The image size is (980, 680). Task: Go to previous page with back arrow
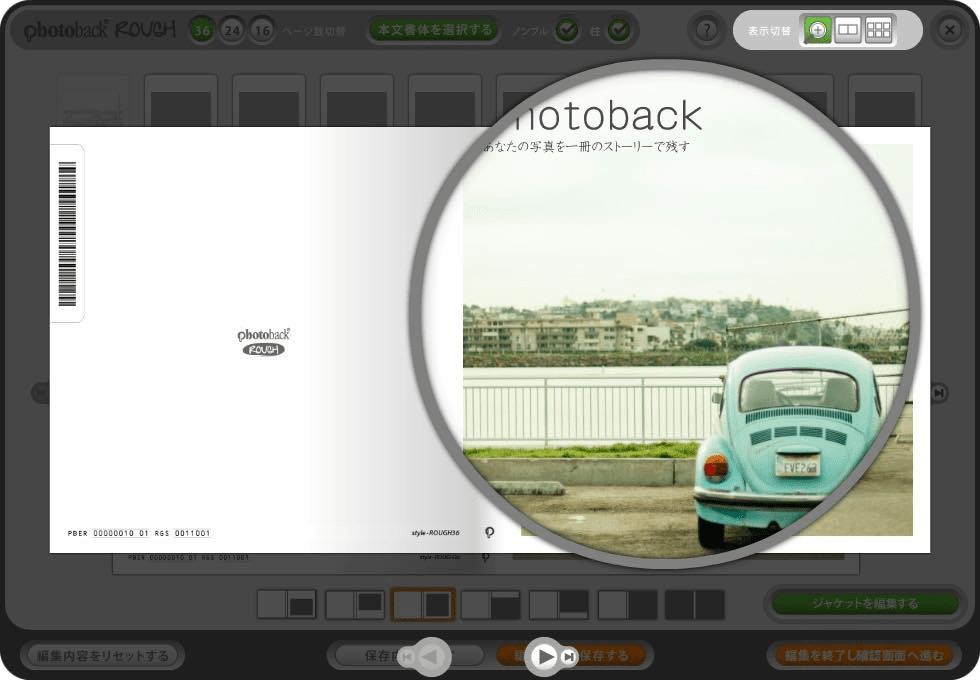tap(430, 656)
